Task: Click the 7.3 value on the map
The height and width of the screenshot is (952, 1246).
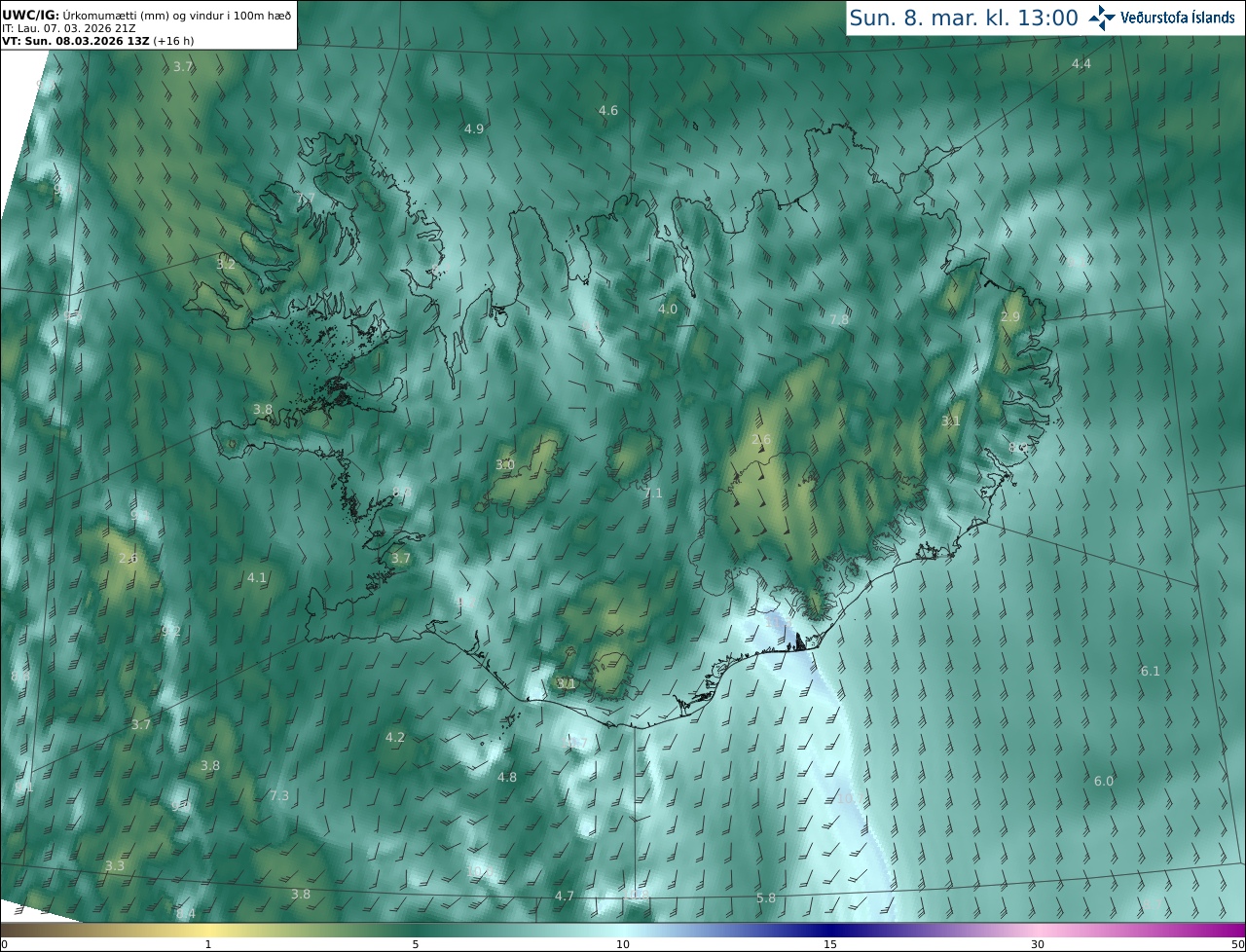Action: click(279, 795)
